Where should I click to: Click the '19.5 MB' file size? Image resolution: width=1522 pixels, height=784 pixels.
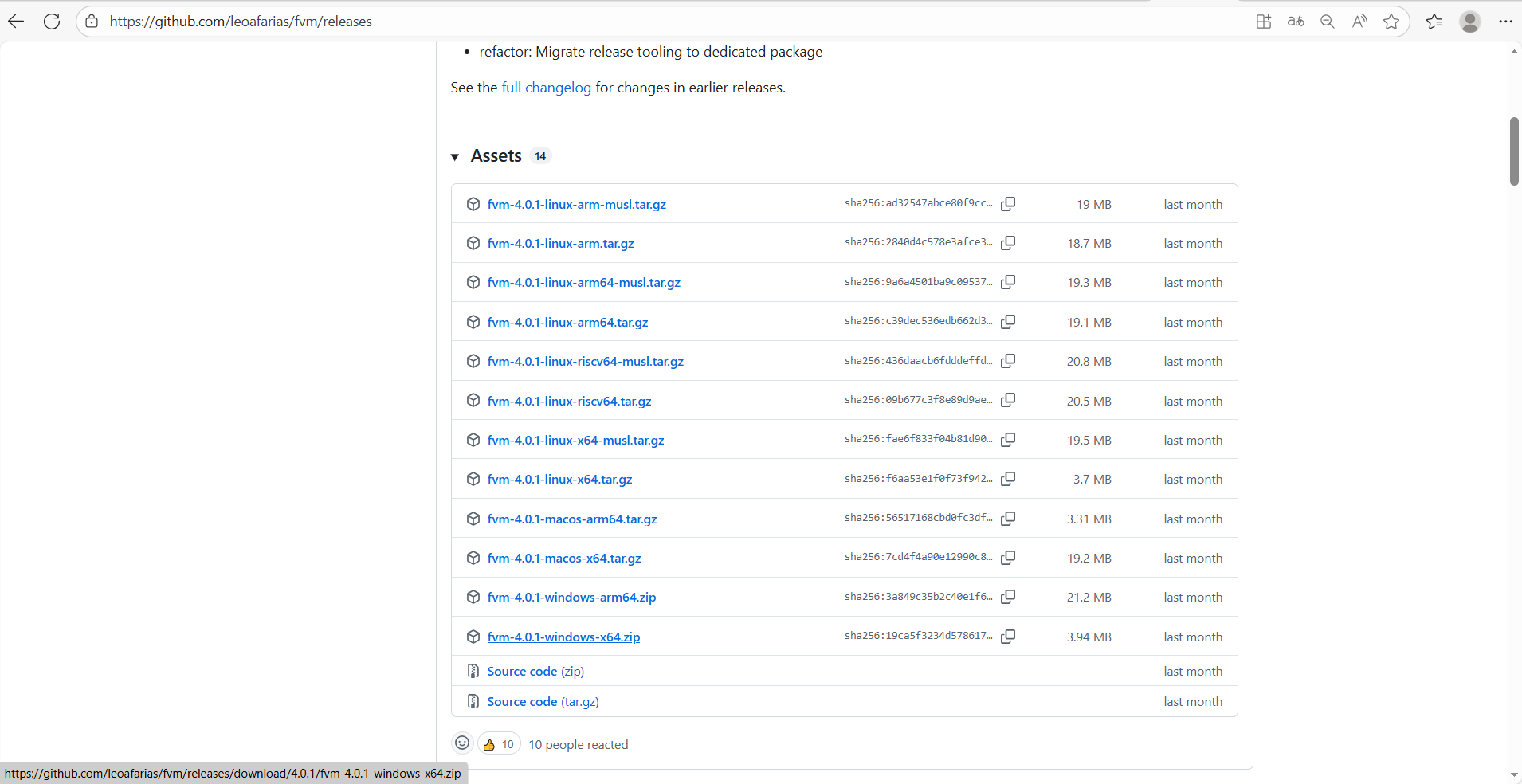pyautogui.click(x=1089, y=441)
